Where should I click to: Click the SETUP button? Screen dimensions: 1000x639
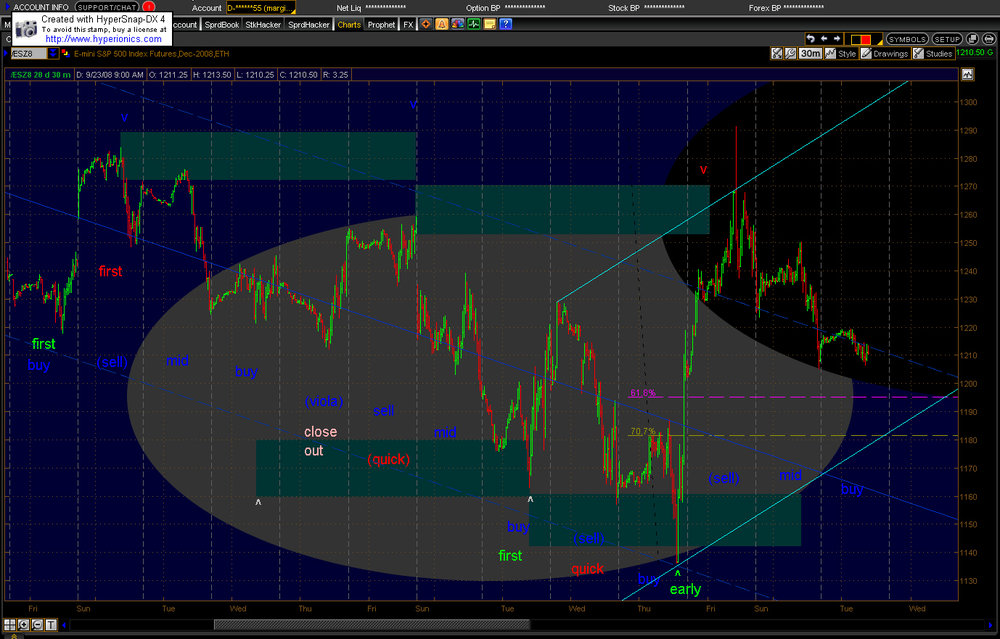(x=947, y=40)
